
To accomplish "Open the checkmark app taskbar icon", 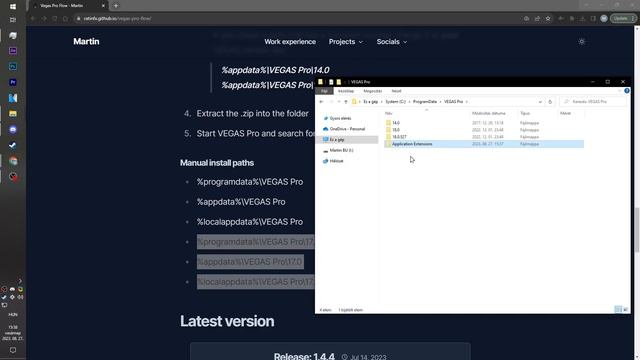I will click(x=13, y=145).
